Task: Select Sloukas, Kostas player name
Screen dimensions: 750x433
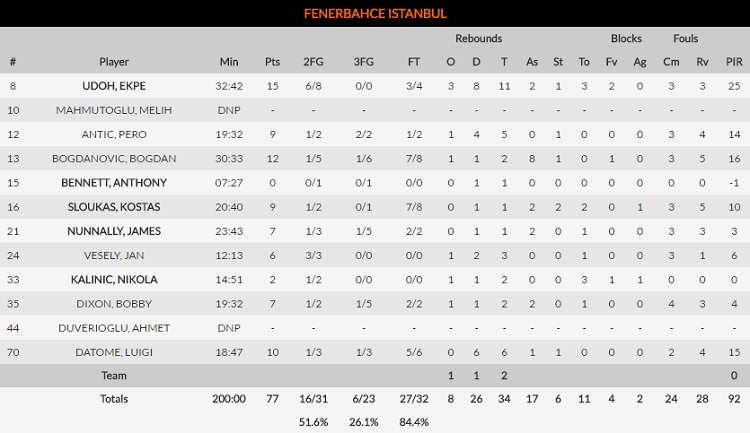Action: tap(114, 207)
